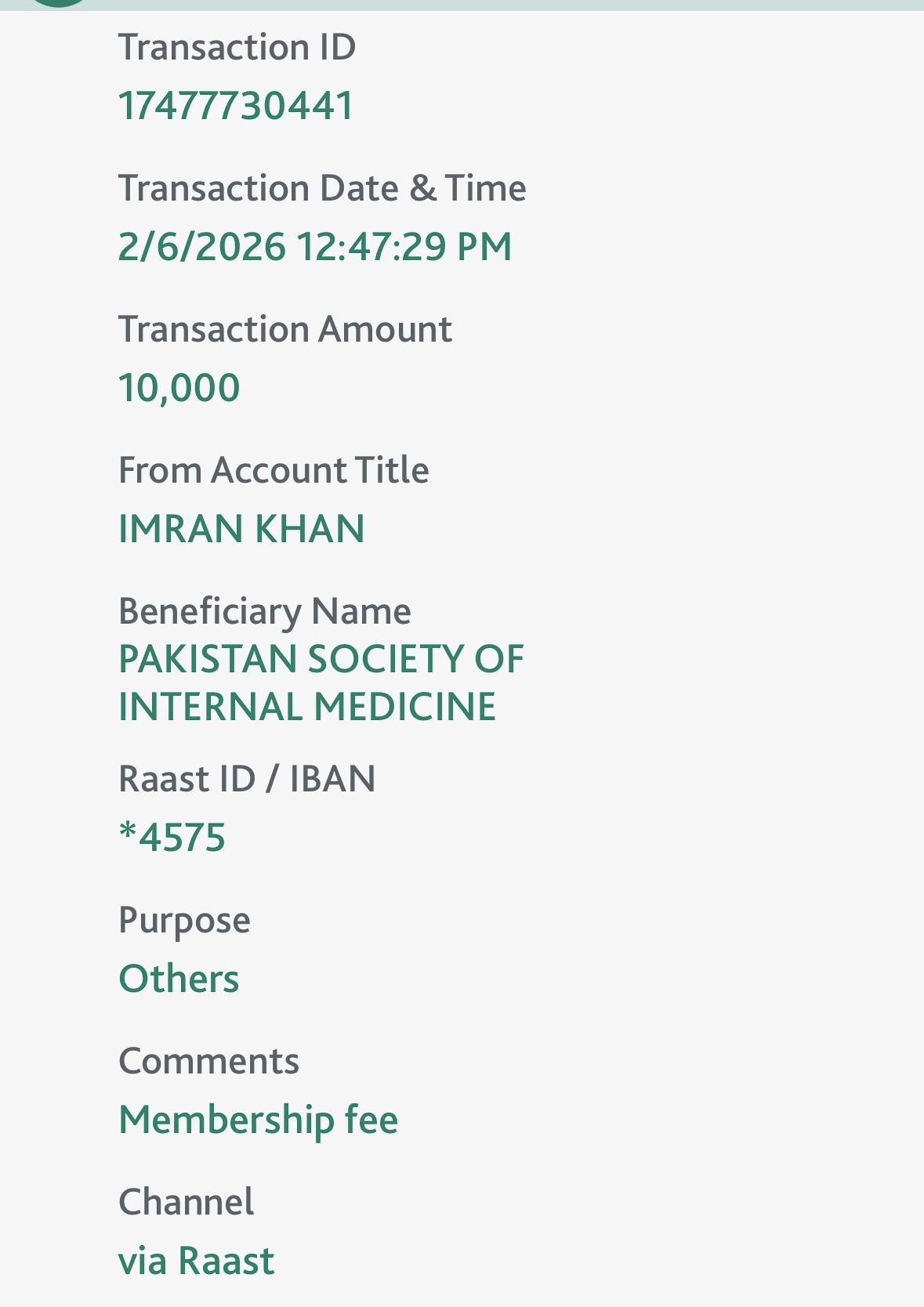Select the From Account Title label
The image size is (924, 1307).
coord(274,471)
